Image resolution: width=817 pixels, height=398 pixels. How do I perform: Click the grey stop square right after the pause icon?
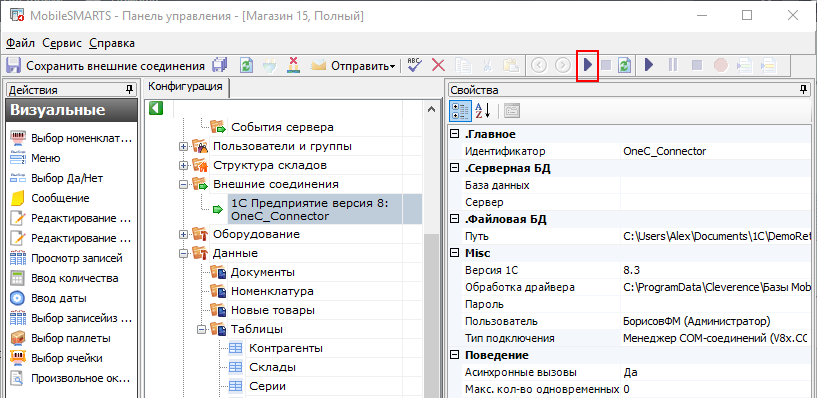click(697, 66)
